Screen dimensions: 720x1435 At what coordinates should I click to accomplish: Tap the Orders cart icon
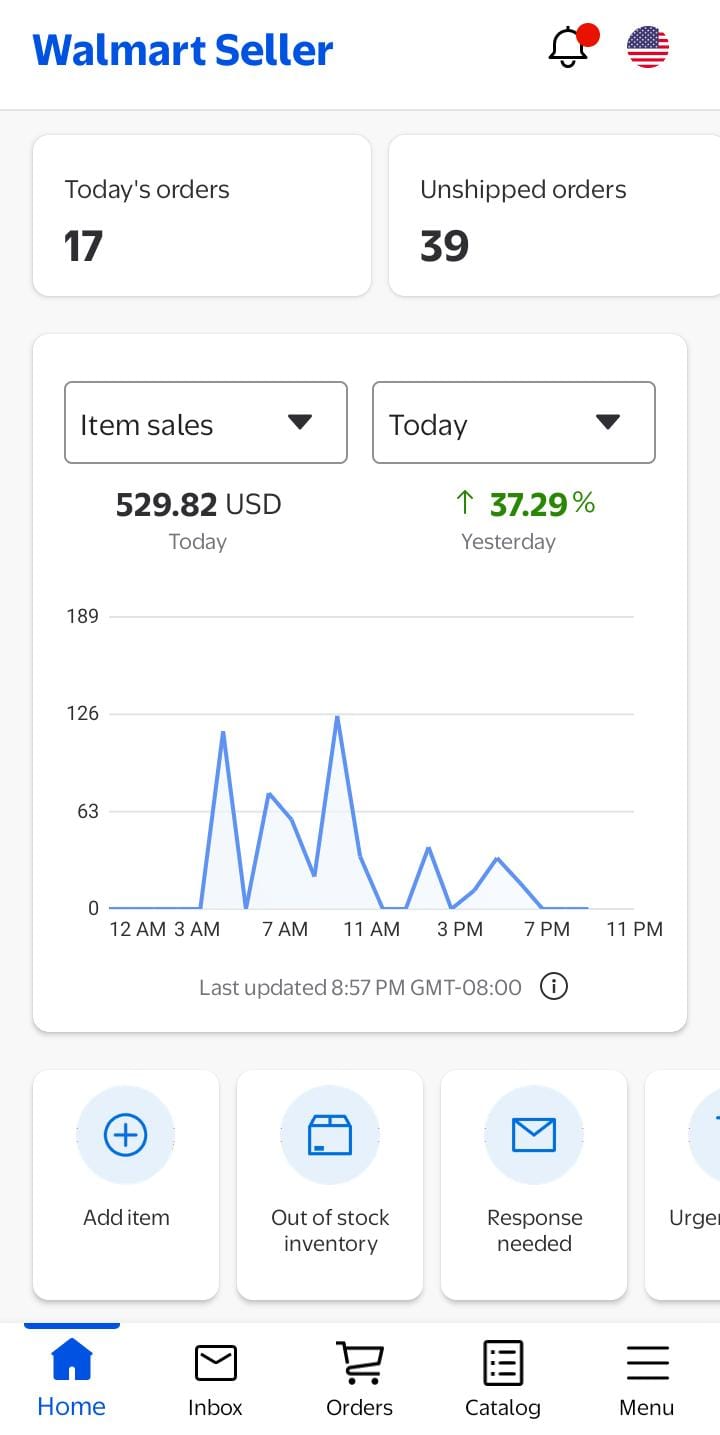359,1362
